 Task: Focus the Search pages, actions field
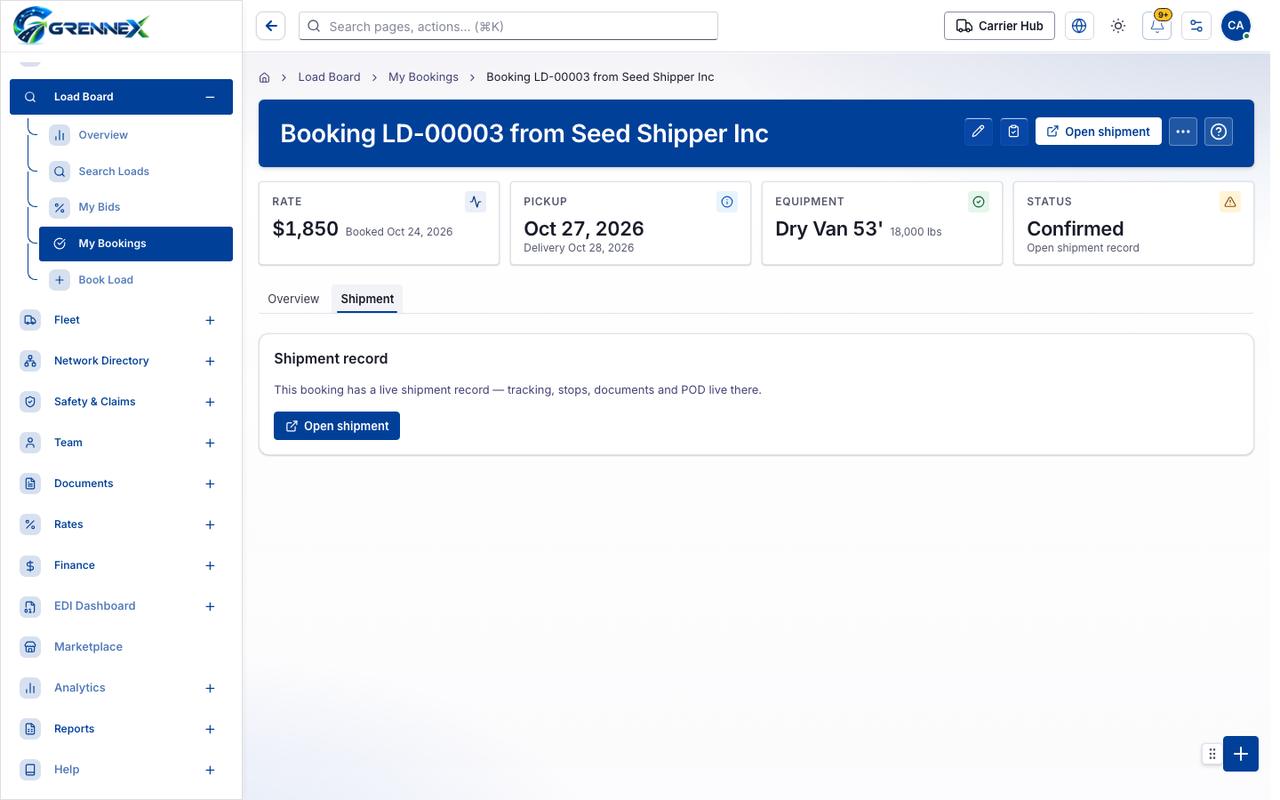[x=508, y=26]
